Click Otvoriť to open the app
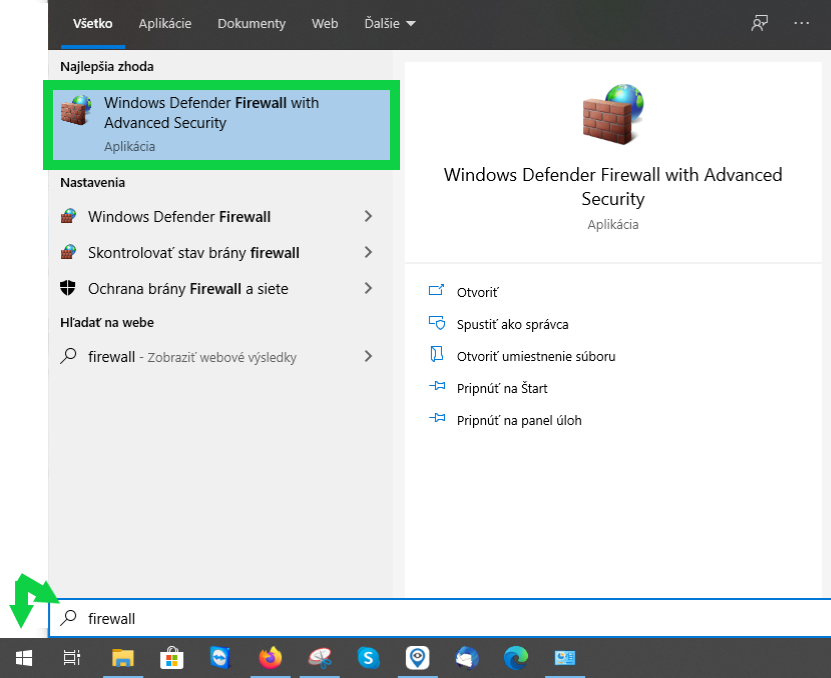831x678 pixels. click(x=478, y=293)
